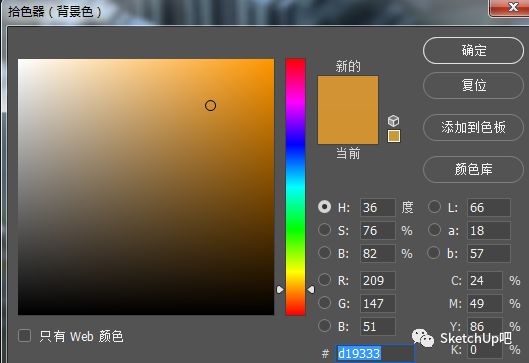Click the M magenta field showing 49
The height and width of the screenshot is (363, 529).
484,303
